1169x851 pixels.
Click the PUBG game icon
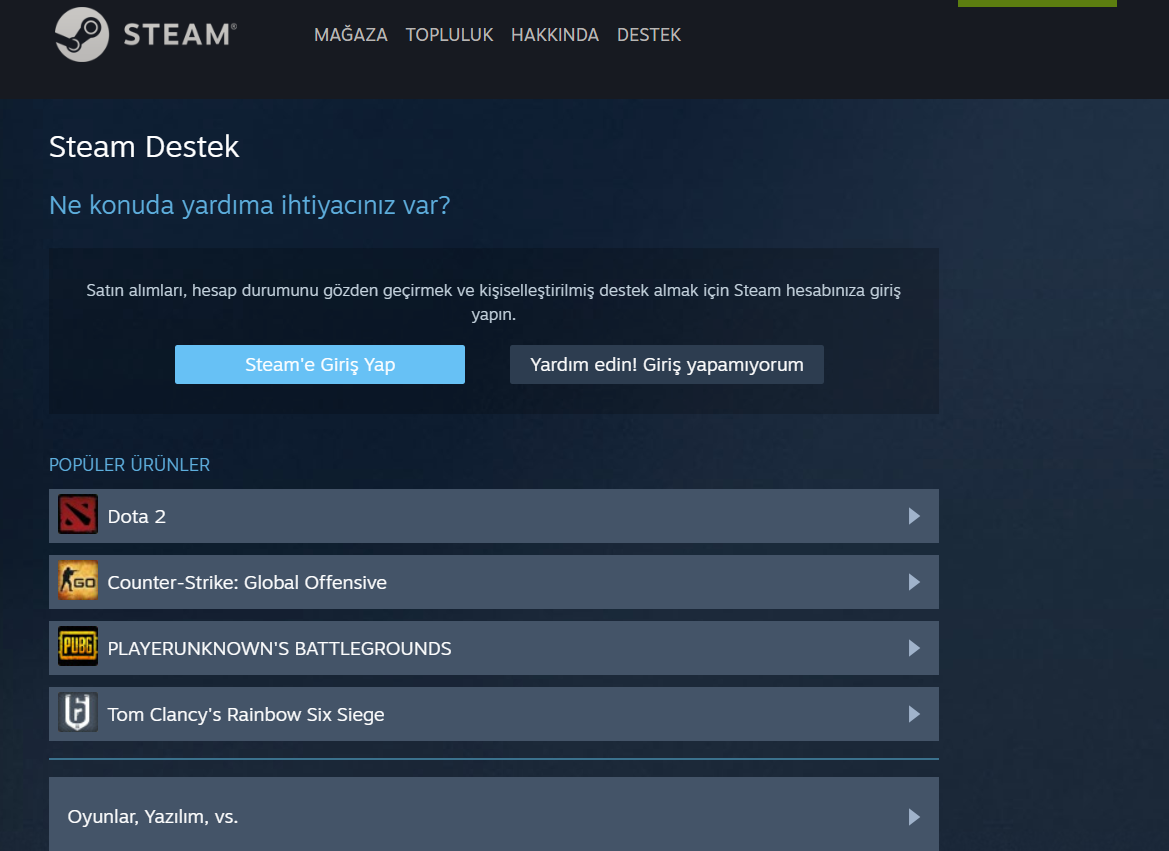(x=77, y=648)
